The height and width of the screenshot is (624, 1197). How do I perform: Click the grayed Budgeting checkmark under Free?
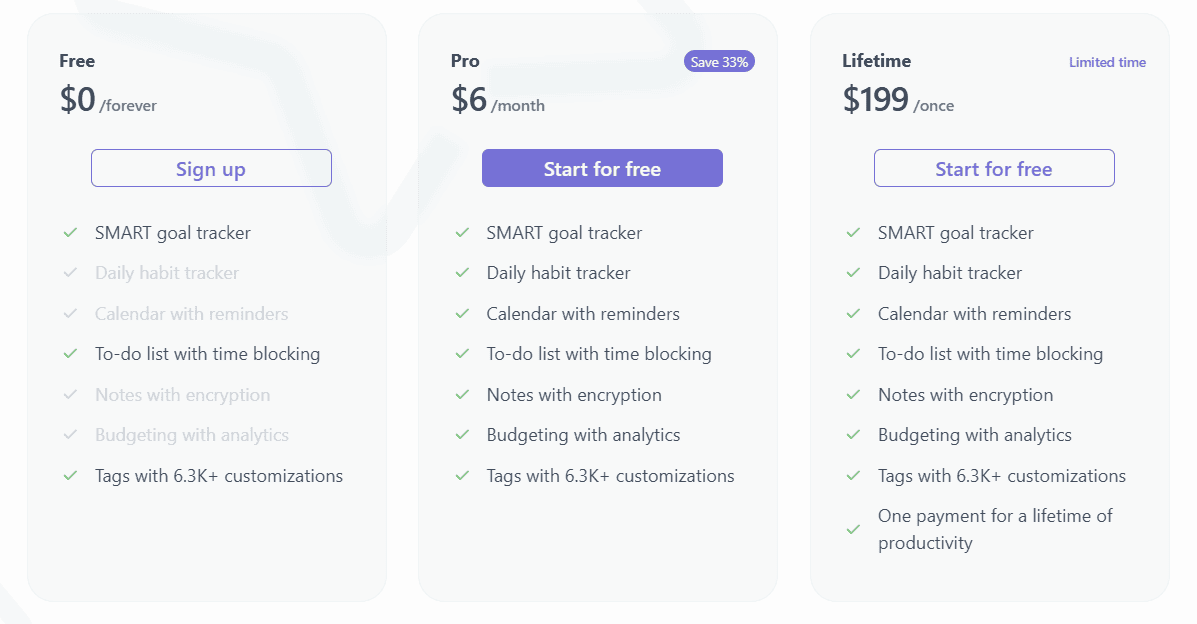[70, 435]
